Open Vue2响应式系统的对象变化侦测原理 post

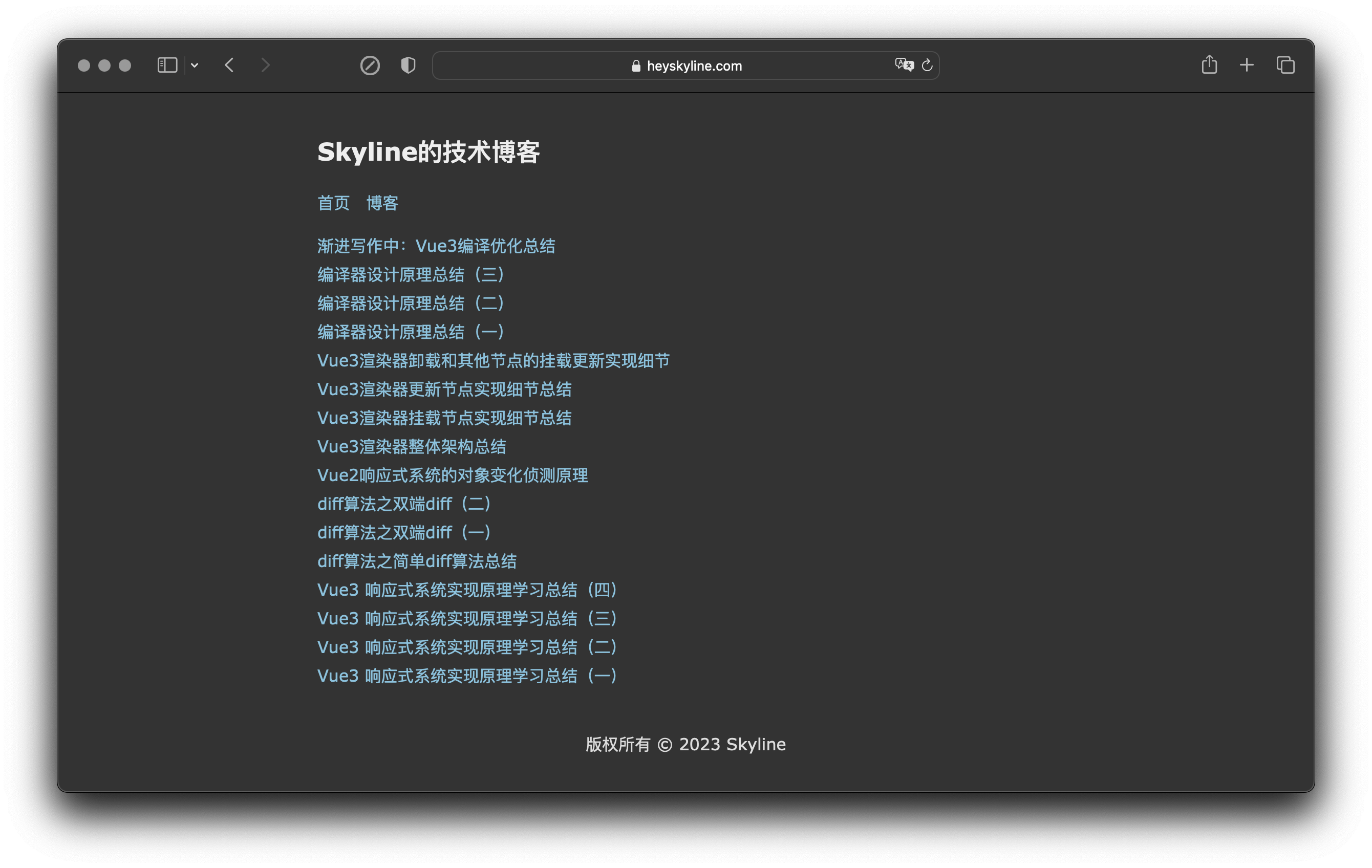(x=453, y=475)
